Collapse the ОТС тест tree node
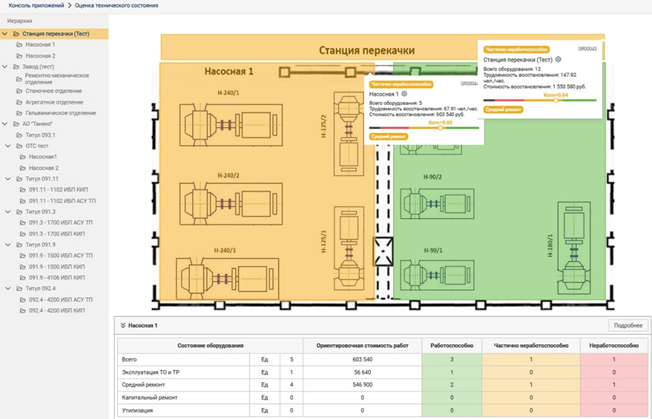 point(8,146)
